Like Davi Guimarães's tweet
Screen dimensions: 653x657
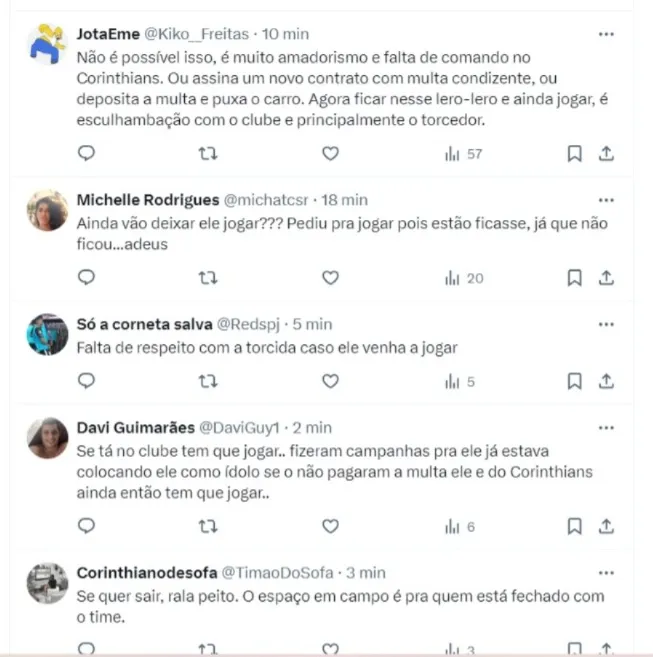[329, 526]
